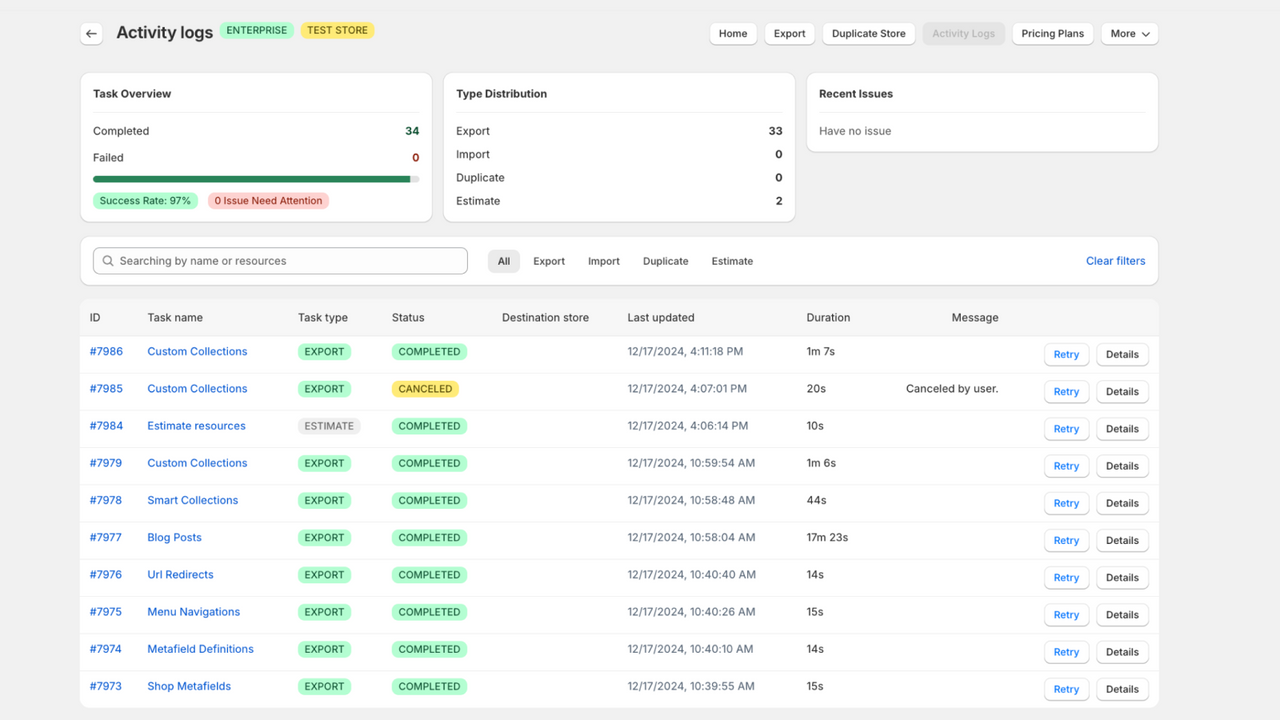Click the Success Rate: 97% badge
The width and height of the screenshot is (1280, 720).
(145, 201)
